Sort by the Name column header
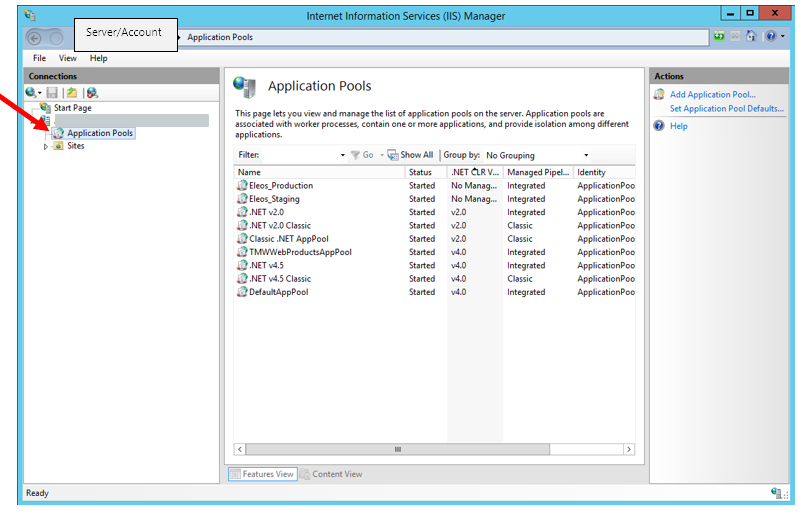 [x=319, y=173]
